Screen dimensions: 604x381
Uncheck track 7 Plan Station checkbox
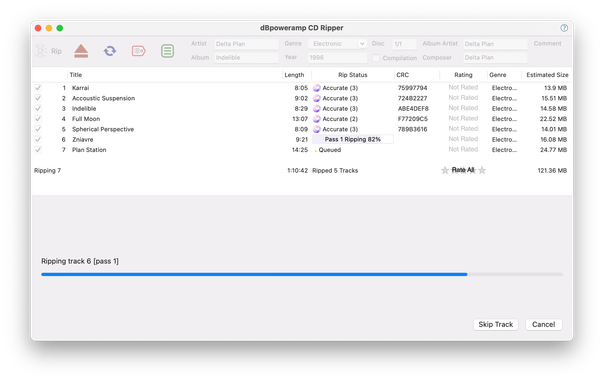click(38, 150)
